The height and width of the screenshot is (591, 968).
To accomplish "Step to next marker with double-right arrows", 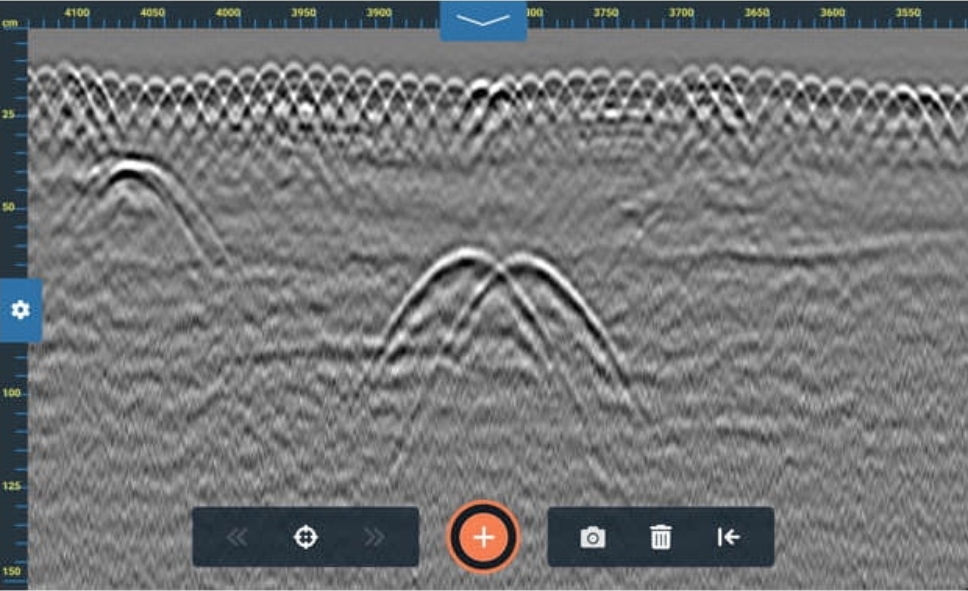I will click(375, 537).
